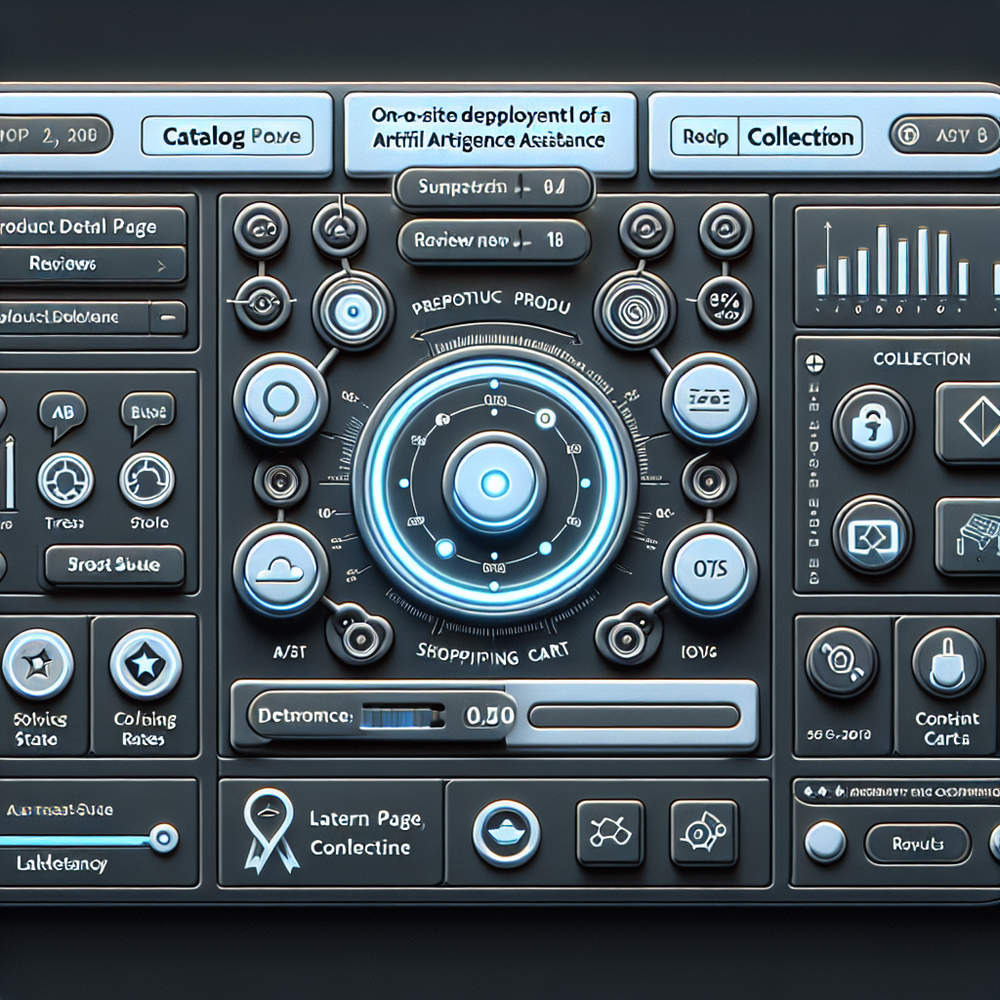
Task: Click the target icon above S6 G-2010
Action: (841, 662)
